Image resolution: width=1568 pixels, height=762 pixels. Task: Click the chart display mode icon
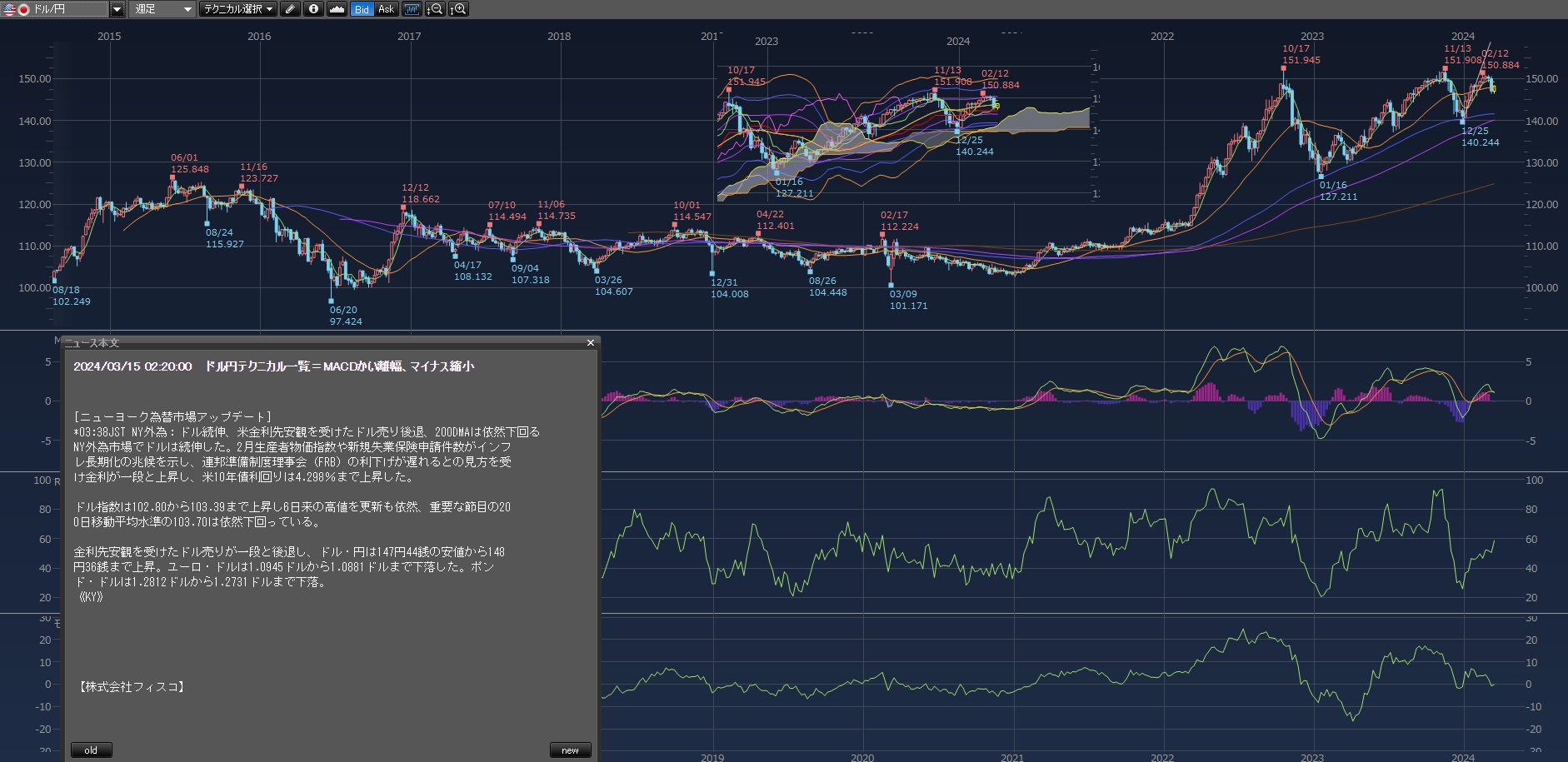tap(412, 9)
